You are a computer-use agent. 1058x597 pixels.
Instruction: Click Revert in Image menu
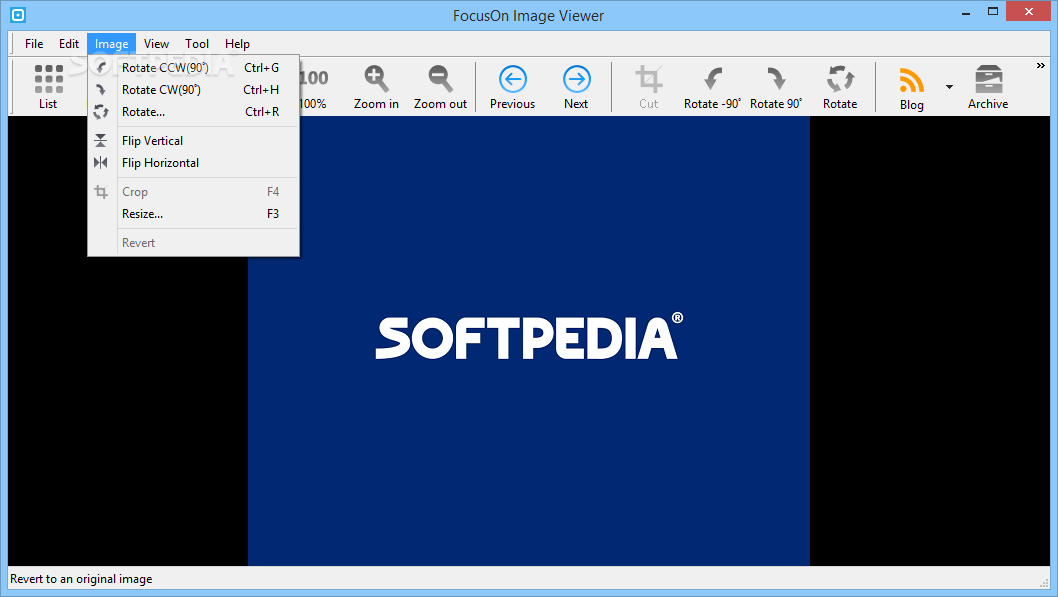(194, 243)
